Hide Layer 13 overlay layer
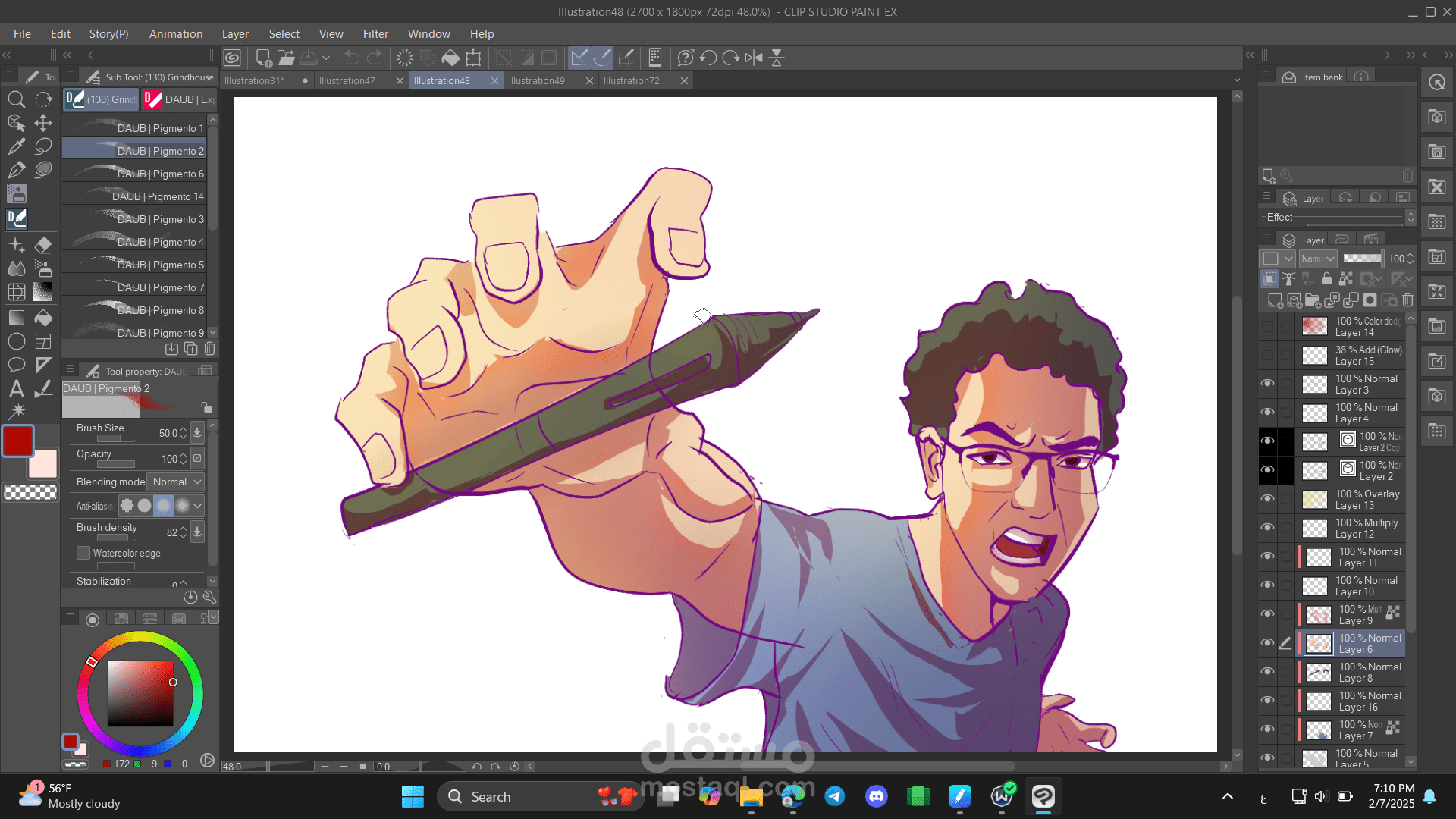Viewport: 1456px width, 819px height. [1267, 499]
